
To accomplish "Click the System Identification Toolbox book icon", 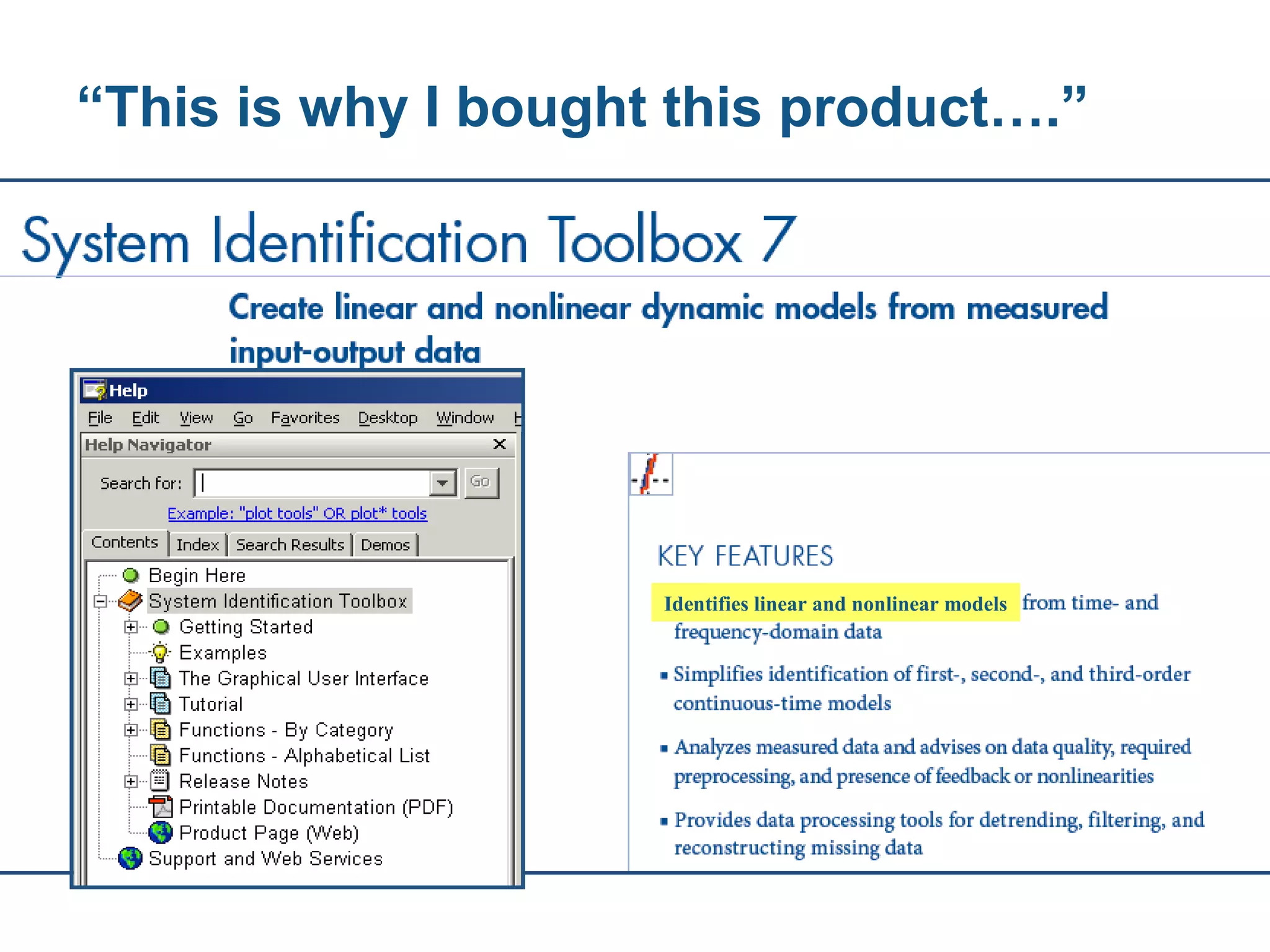I will click(130, 601).
